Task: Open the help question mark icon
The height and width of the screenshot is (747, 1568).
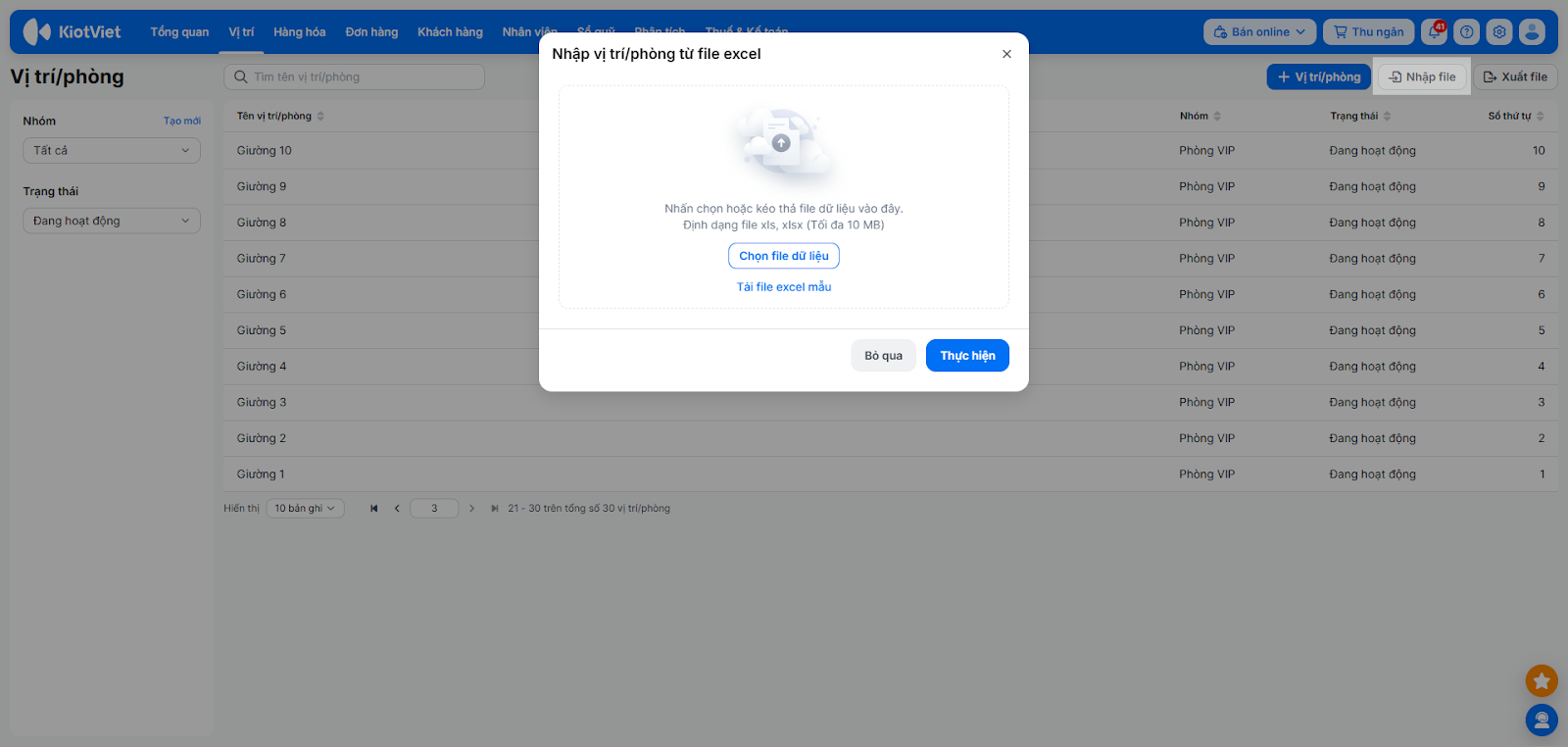Action: point(1466,31)
